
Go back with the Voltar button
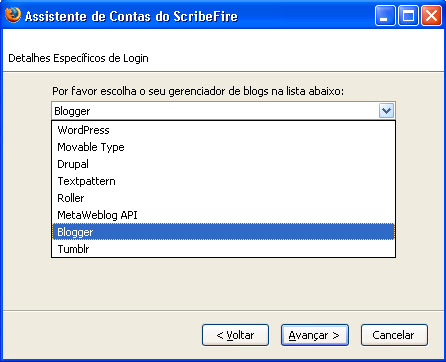click(235, 335)
